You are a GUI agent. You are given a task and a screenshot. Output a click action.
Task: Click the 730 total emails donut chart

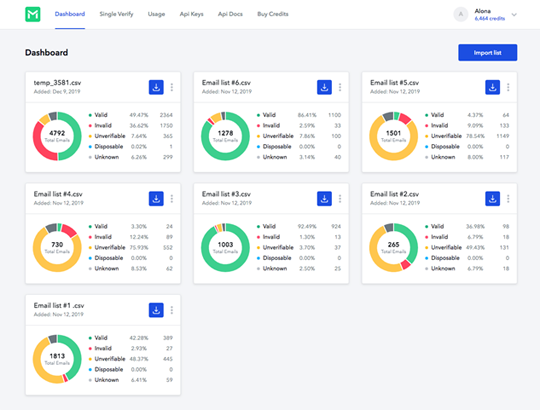click(x=57, y=248)
